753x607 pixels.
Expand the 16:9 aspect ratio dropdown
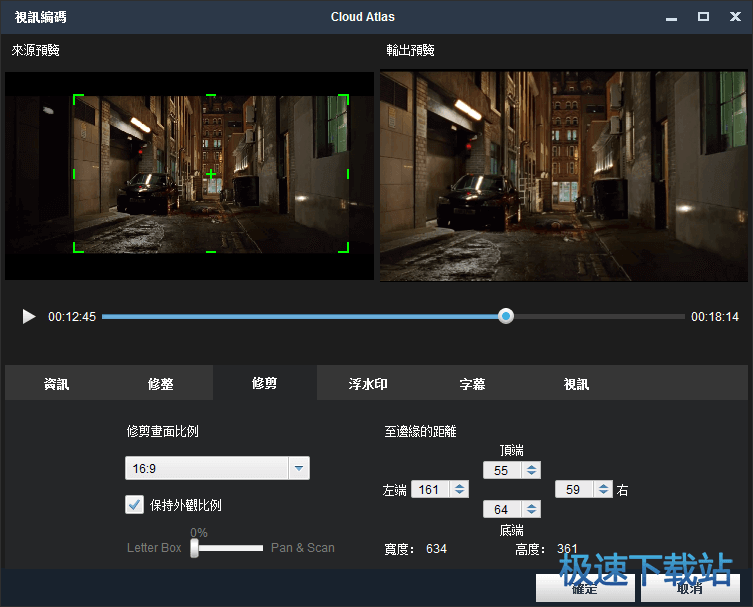tap(217, 468)
